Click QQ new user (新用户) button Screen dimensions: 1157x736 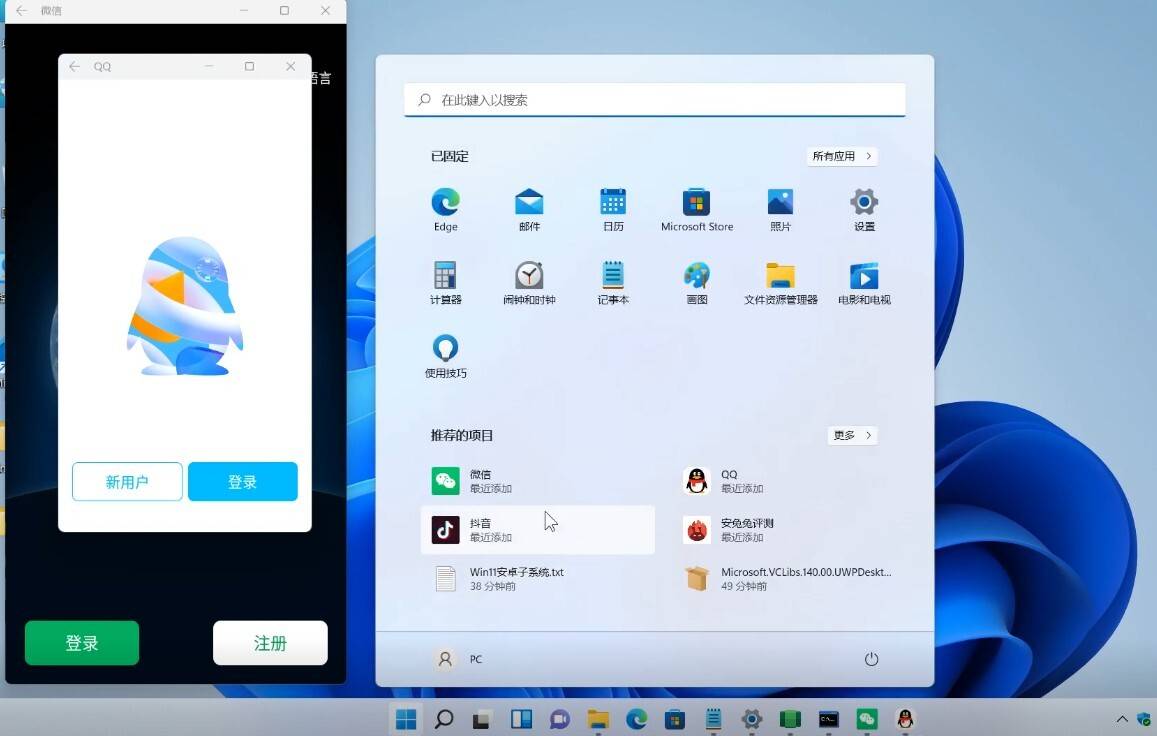[127, 481]
